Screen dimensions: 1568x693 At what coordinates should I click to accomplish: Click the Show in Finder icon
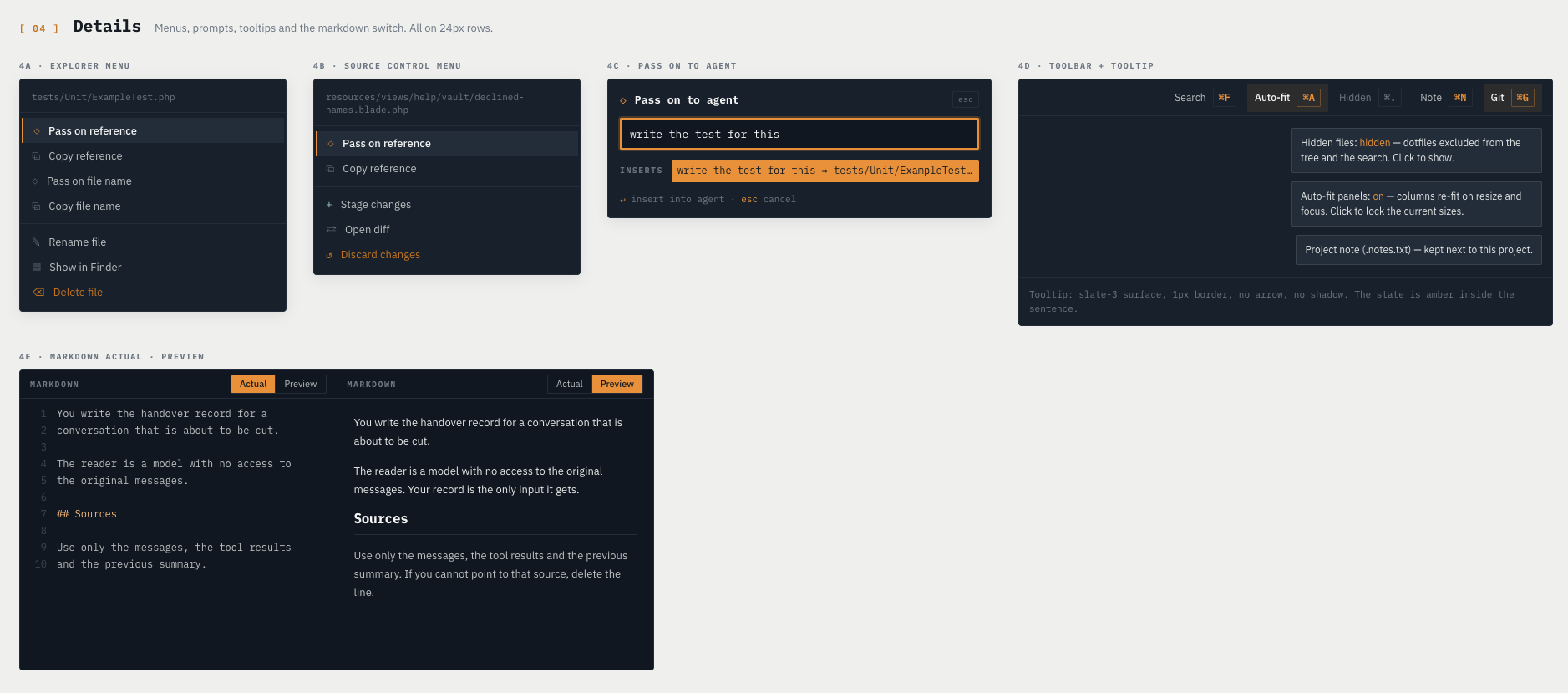tap(37, 268)
